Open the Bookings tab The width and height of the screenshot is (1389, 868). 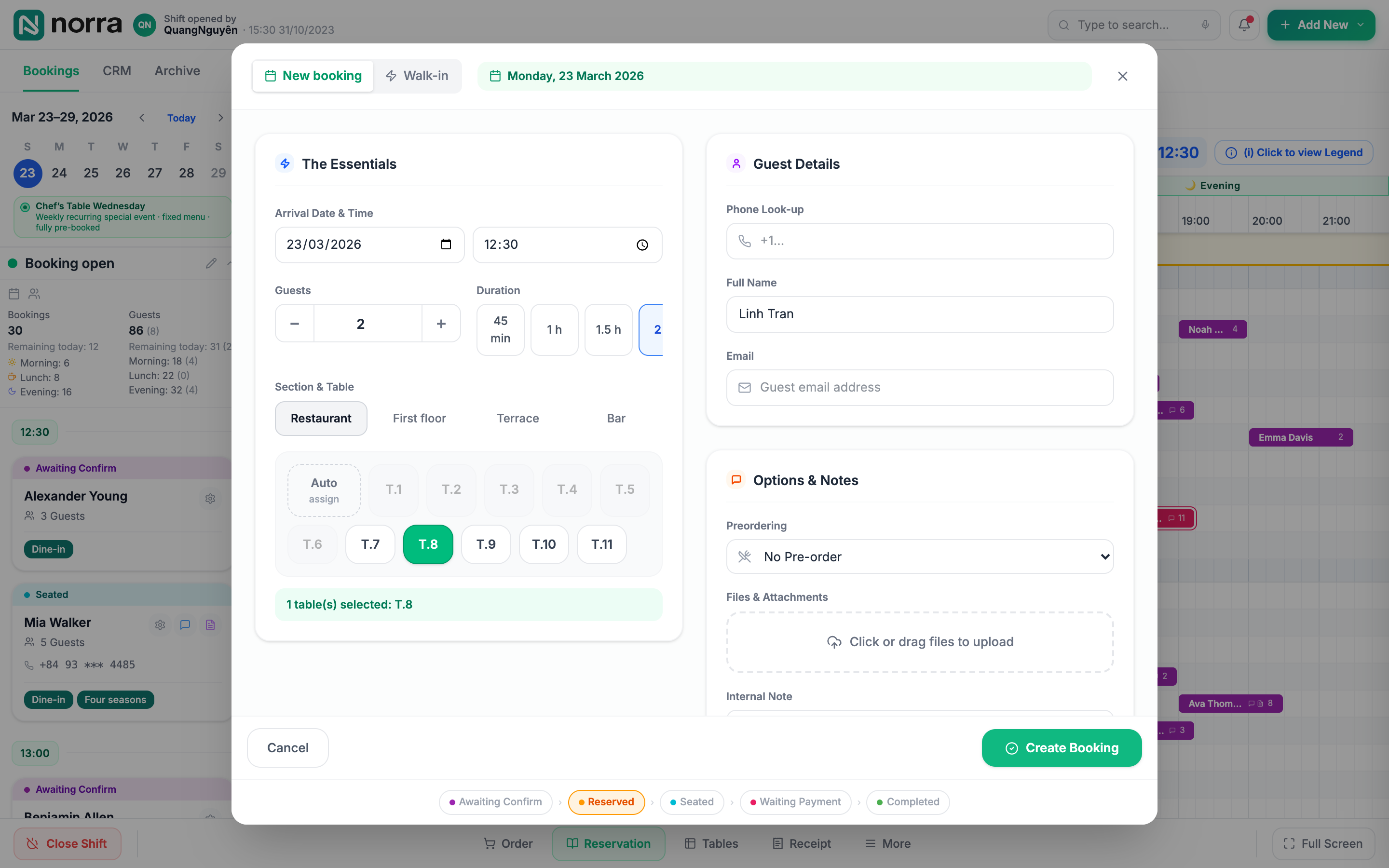tap(51, 70)
